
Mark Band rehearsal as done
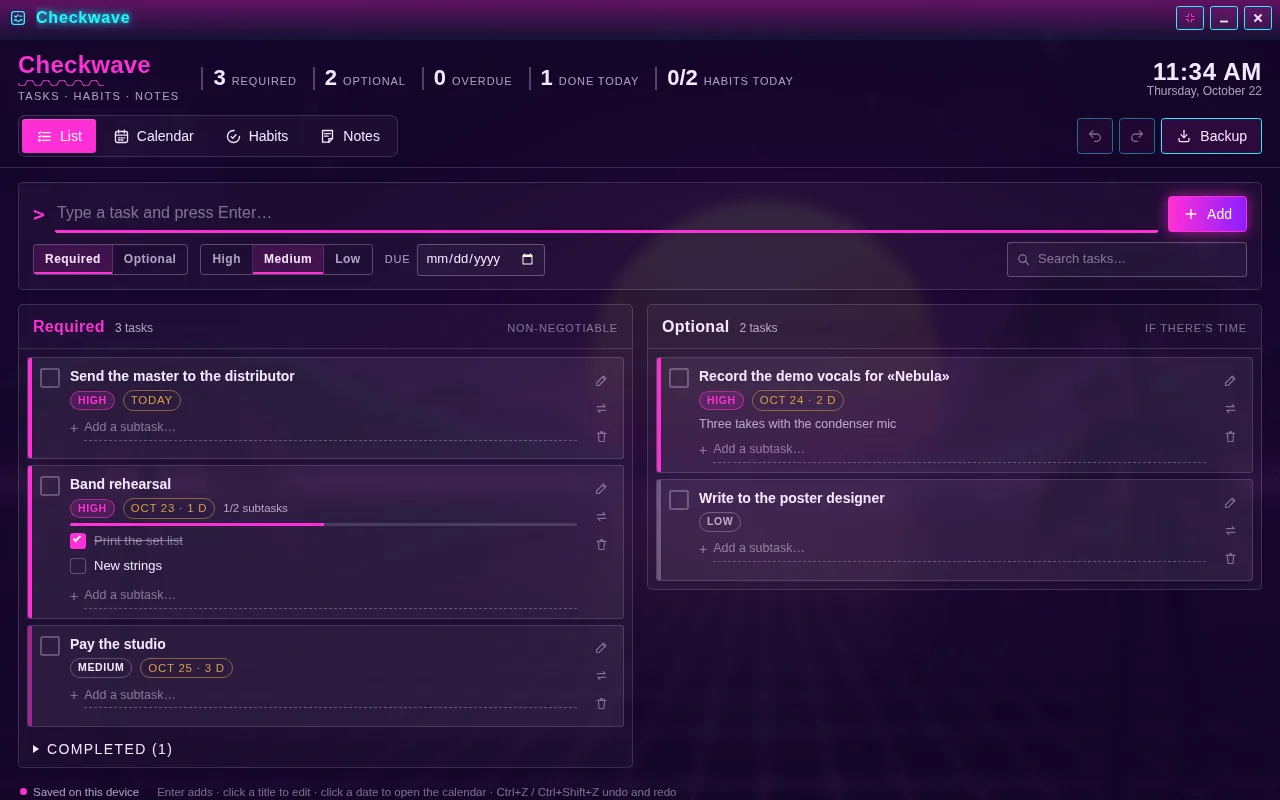click(50, 486)
